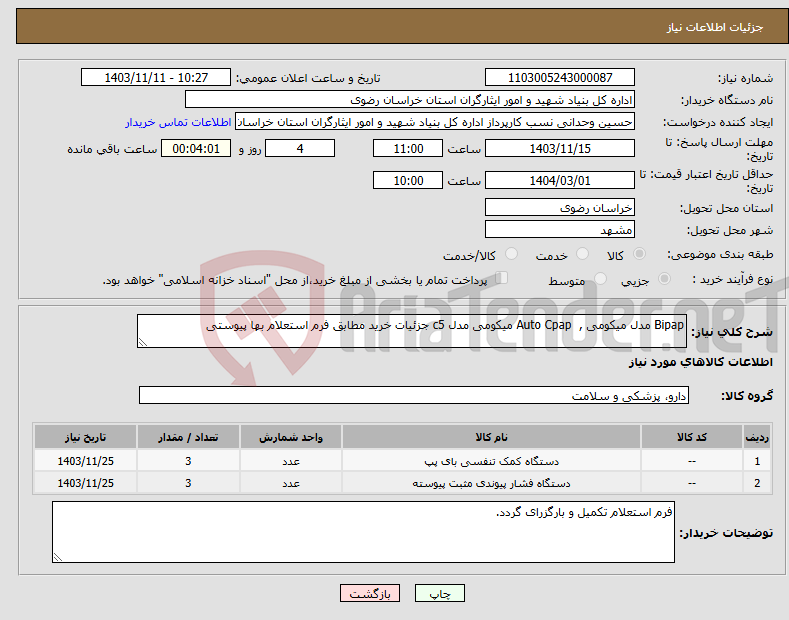Click the توضیحات خریدار notes textarea
Image resolution: width=789 pixels, height=620 pixels.
click(363, 532)
